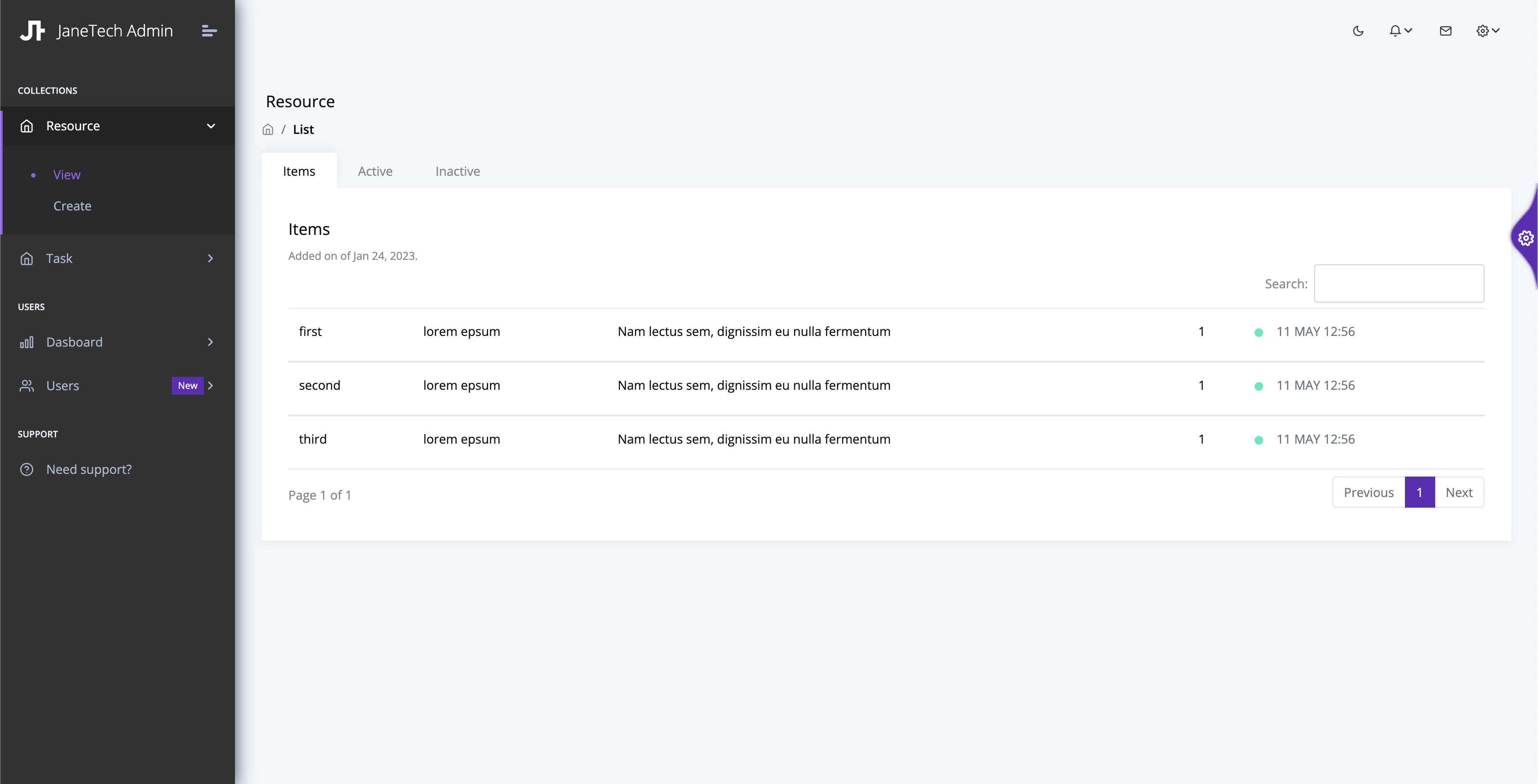This screenshot has height=784, width=1538.
Task: Open the notifications bell dropdown
Action: click(x=1400, y=31)
